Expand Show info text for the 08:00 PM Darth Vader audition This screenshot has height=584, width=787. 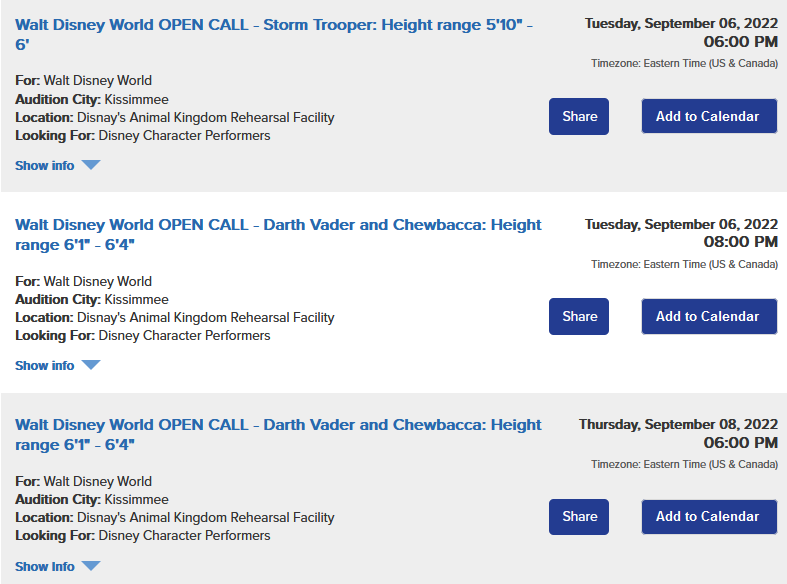tap(45, 366)
